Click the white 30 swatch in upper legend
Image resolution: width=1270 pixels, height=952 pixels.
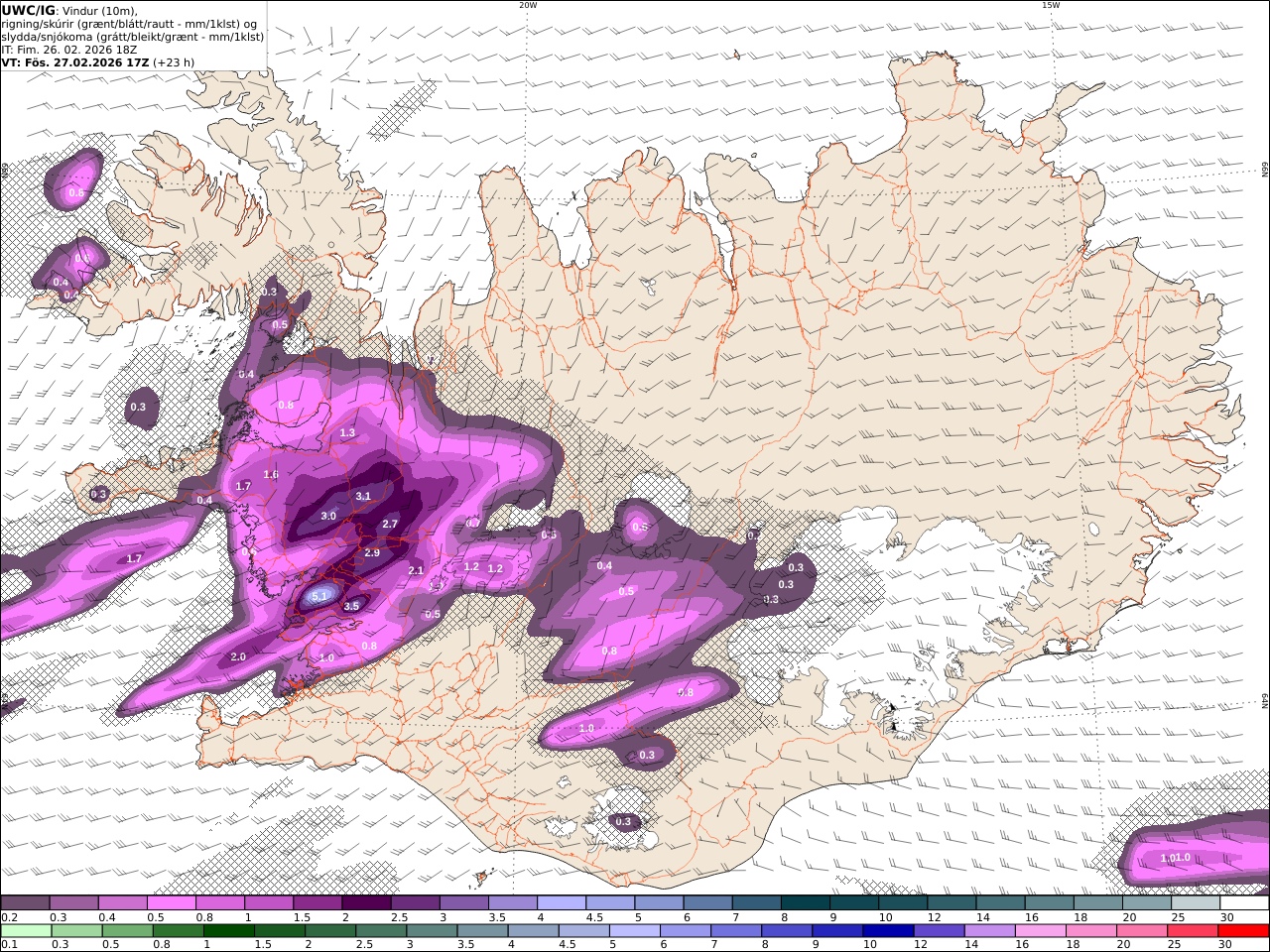pos(1245,903)
